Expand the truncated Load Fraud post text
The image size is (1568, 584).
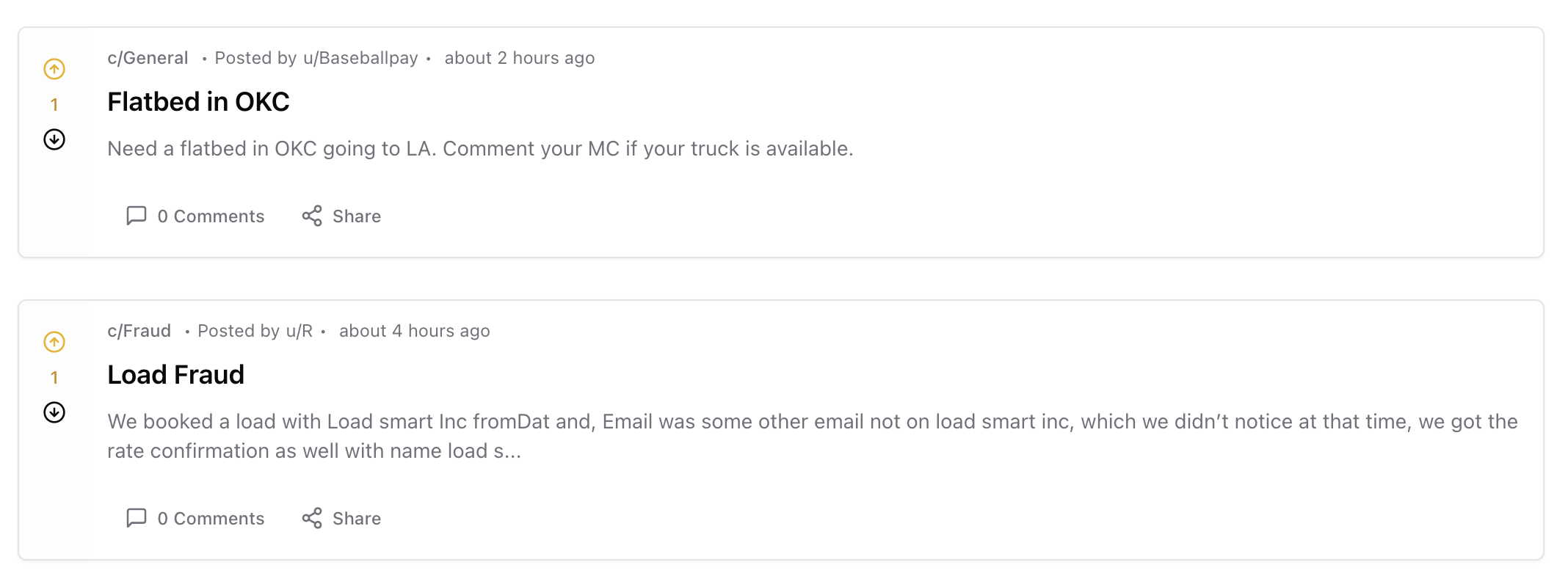507,451
